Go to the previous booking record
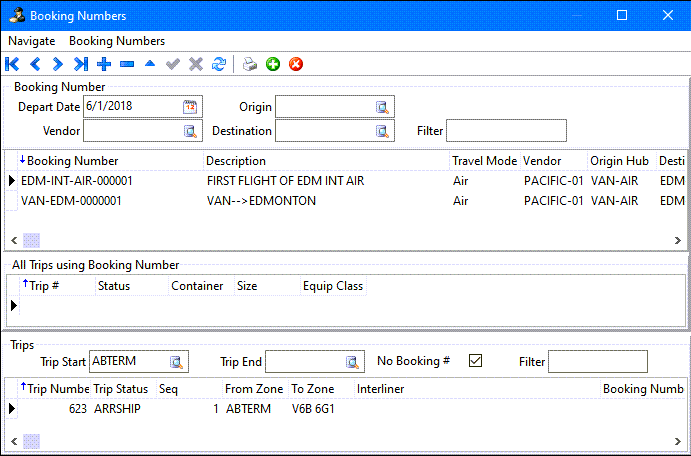The width and height of the screenshot is (691, 456). point(35,64)
